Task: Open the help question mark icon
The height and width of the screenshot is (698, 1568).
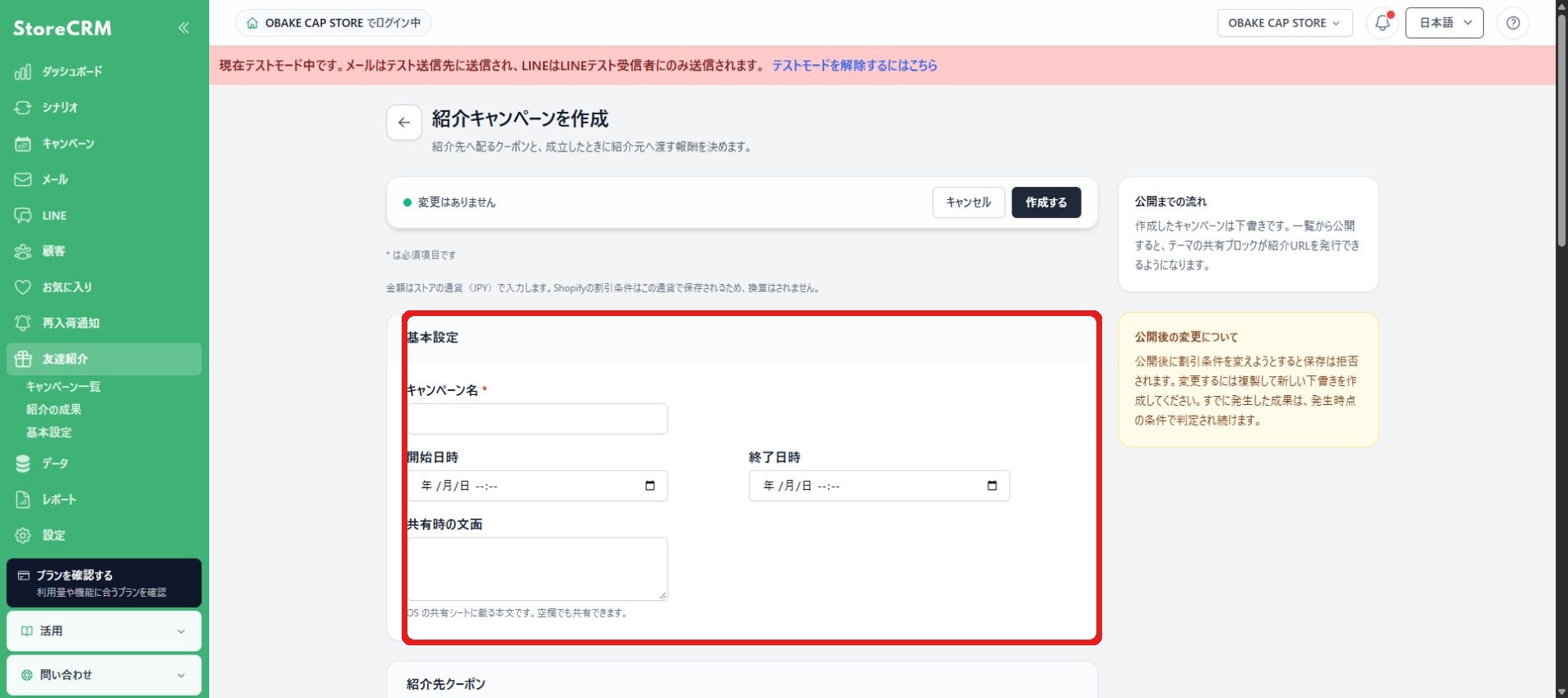Action: pos(1513,23)
